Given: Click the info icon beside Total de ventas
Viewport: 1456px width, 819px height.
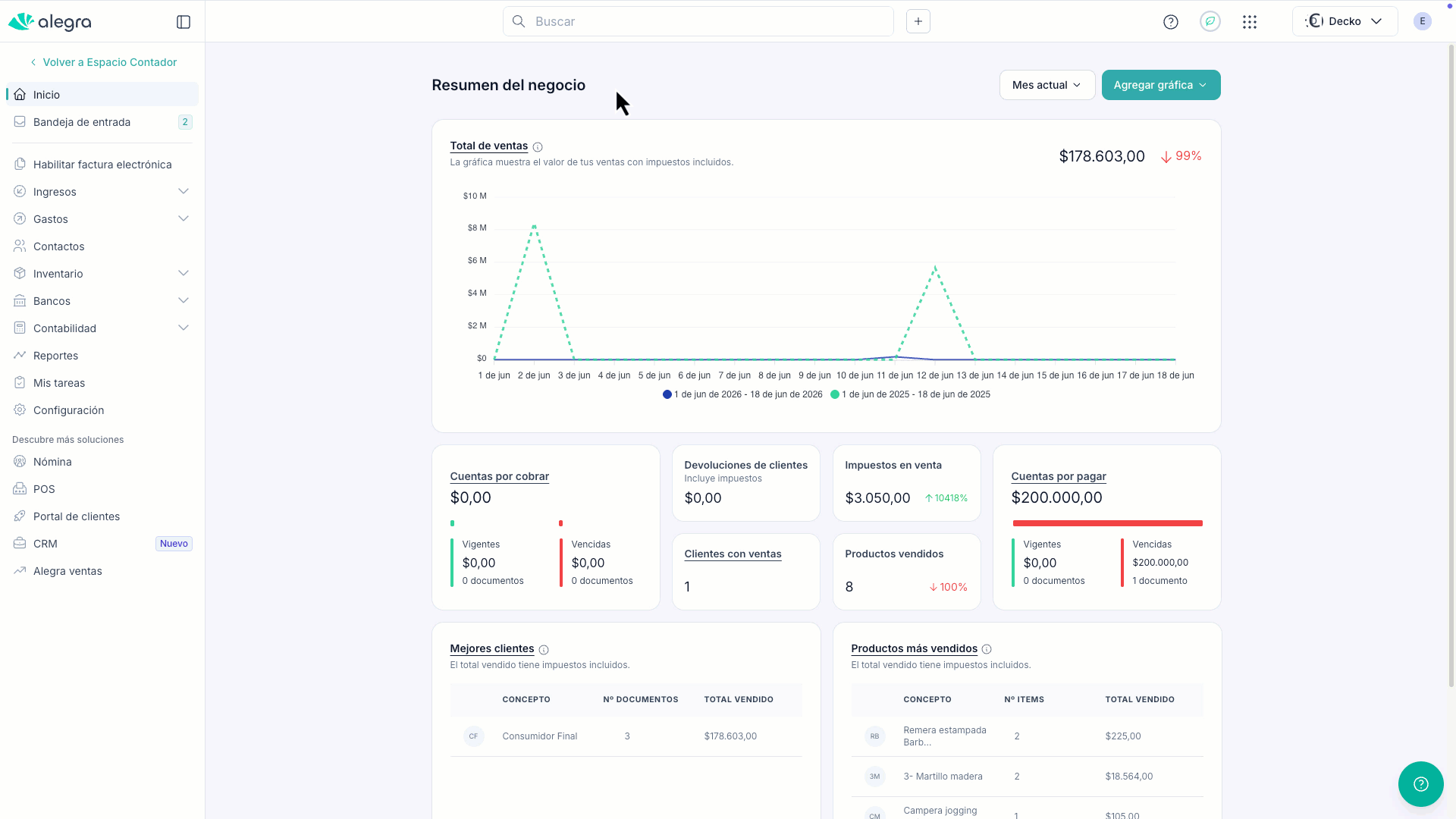Looking at the screenshot, I should point(538,147).
